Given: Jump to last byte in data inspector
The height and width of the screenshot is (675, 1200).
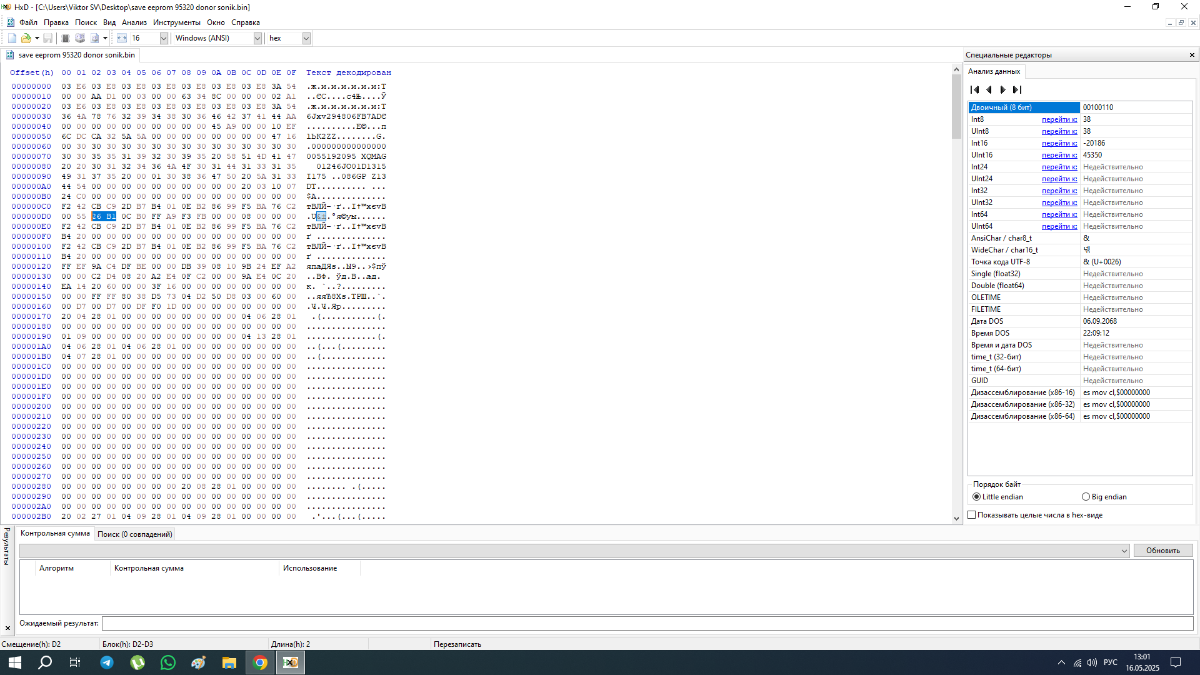Looking at the screenshot, I should 1017,90.
